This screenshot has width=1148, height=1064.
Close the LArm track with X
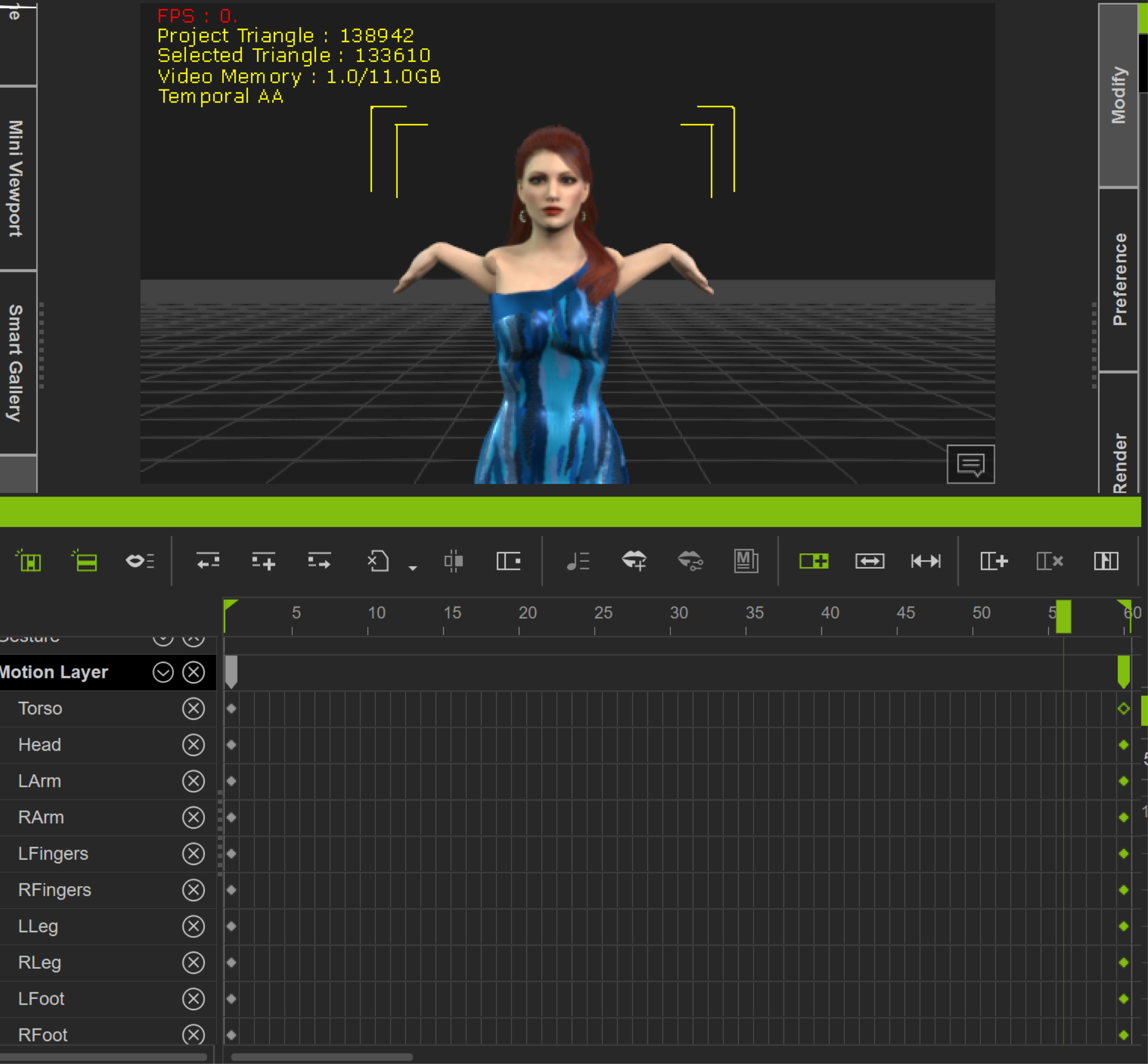[x=193, y=780]
